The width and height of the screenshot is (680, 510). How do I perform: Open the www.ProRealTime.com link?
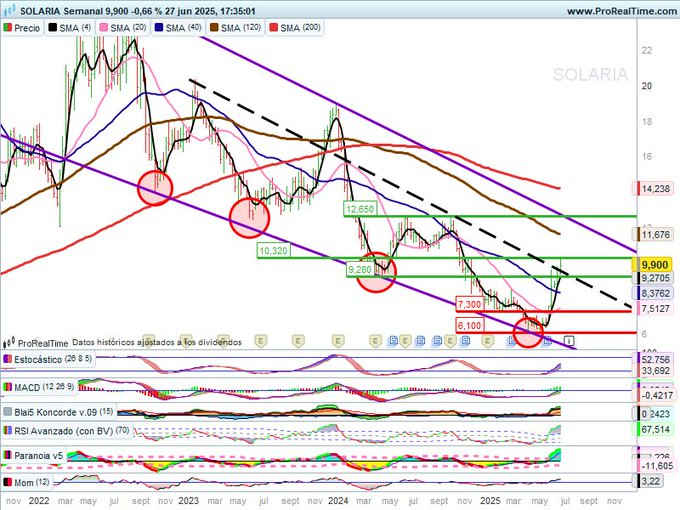pos(621,11)
